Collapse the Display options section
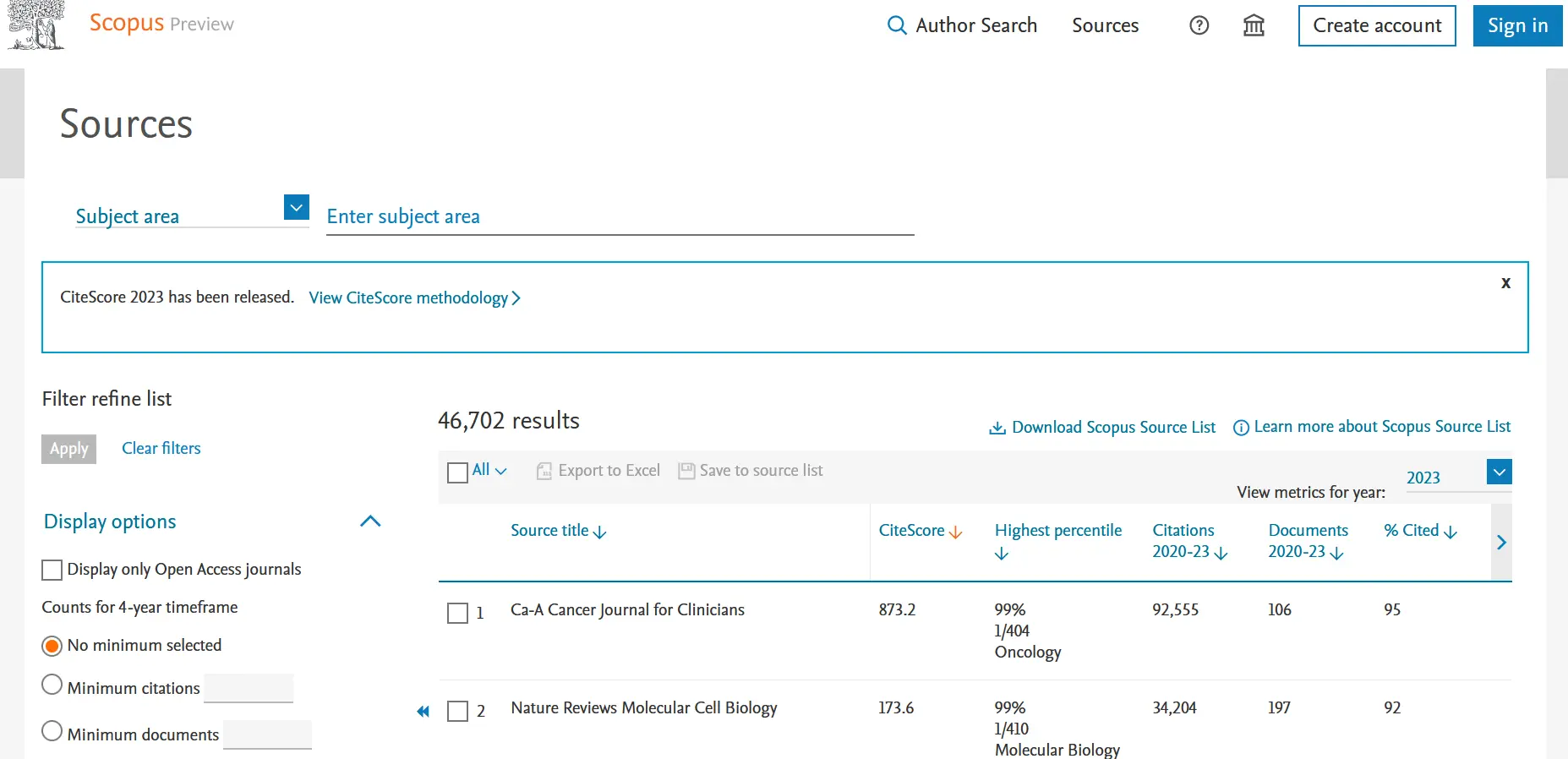 [x=370, y=521]
